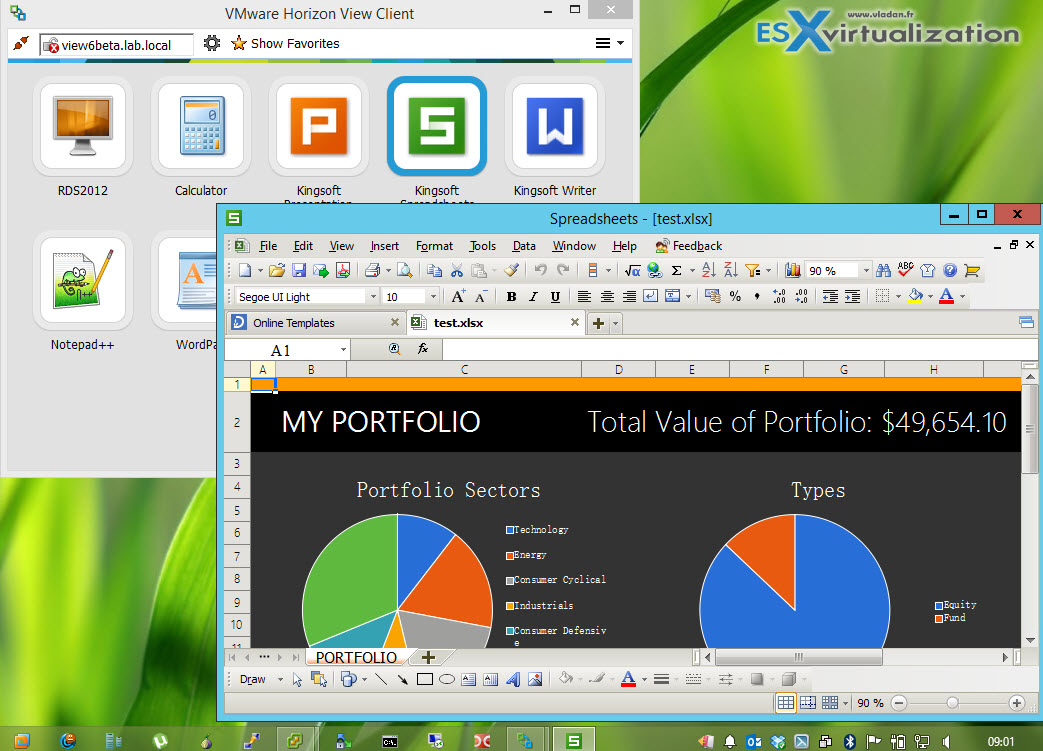
Task: Expand toolbar zoom dropdown 90 %
Action: coord(866,270)
